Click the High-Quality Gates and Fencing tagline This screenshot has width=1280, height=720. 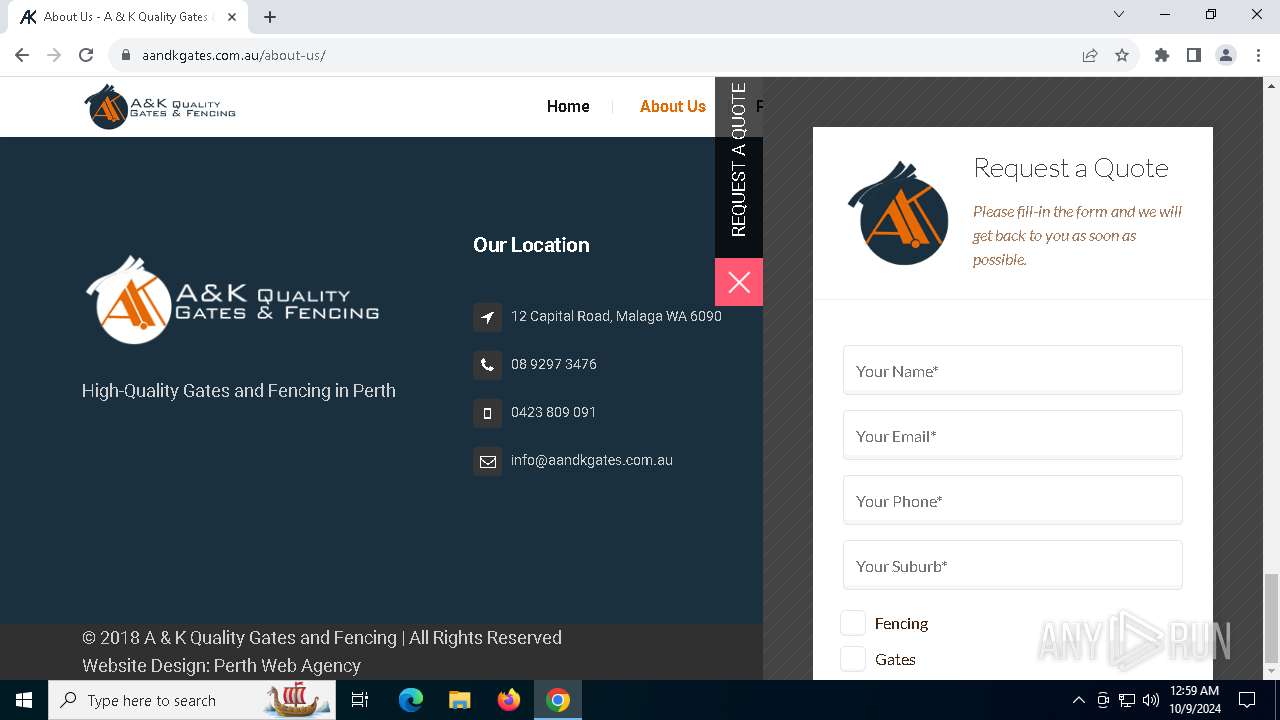[239, 390]
